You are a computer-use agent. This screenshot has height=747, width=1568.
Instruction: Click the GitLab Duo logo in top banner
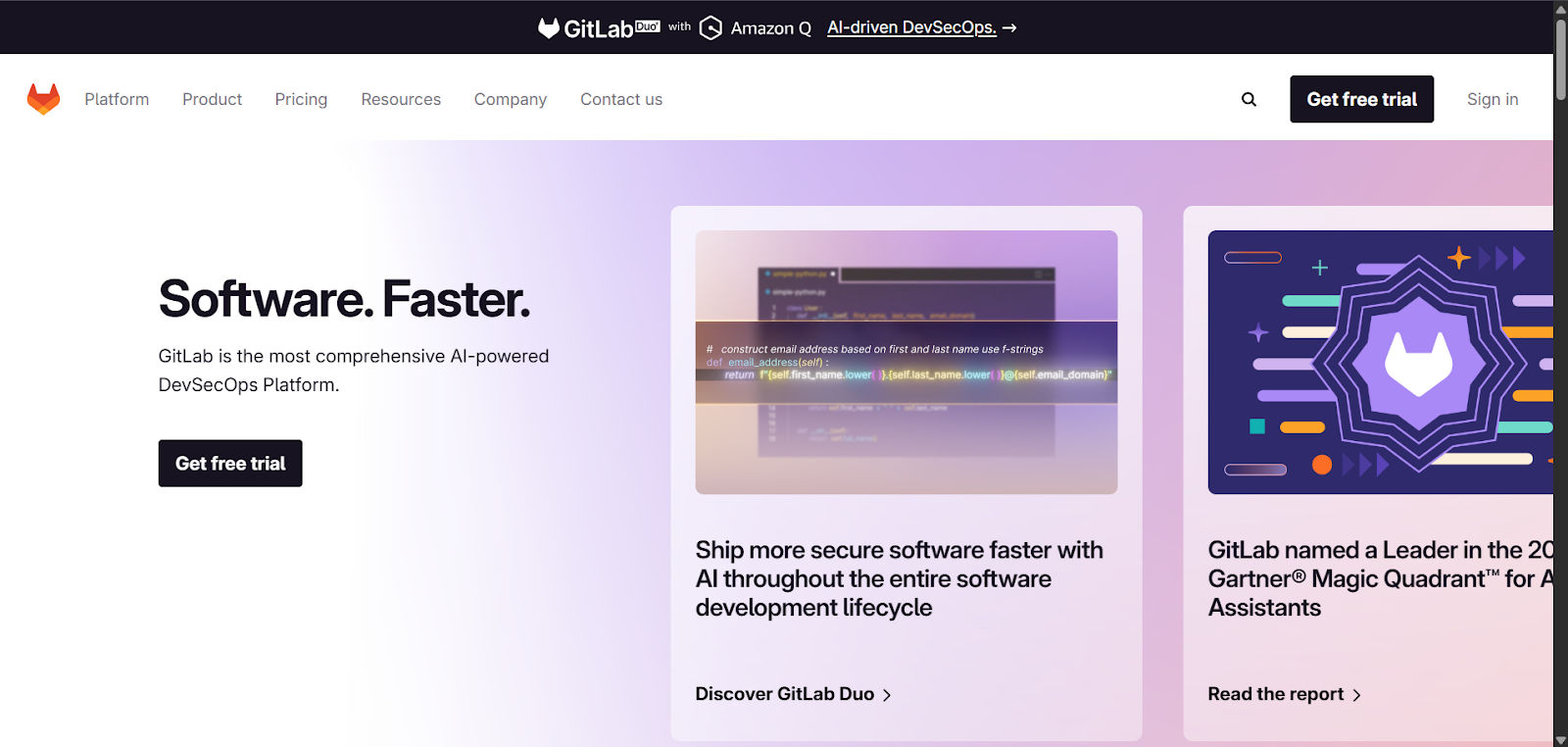coord(599,27)
